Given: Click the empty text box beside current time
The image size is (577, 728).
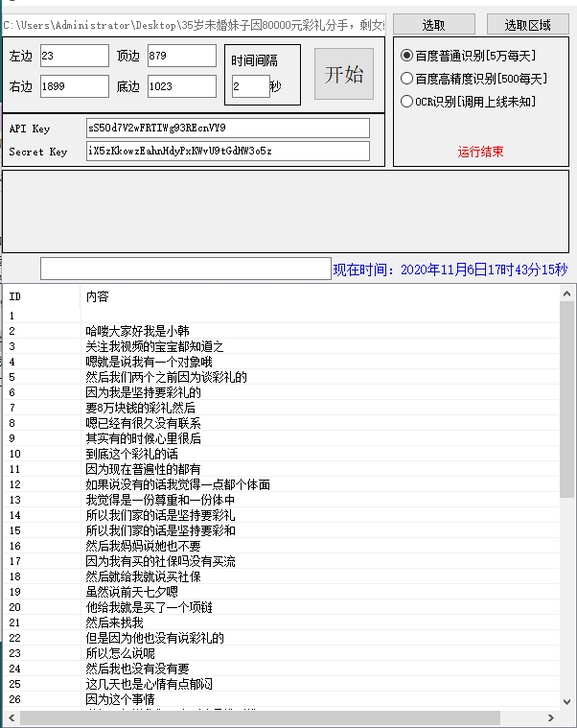Looking at the screenshot, I should point(186,269).
